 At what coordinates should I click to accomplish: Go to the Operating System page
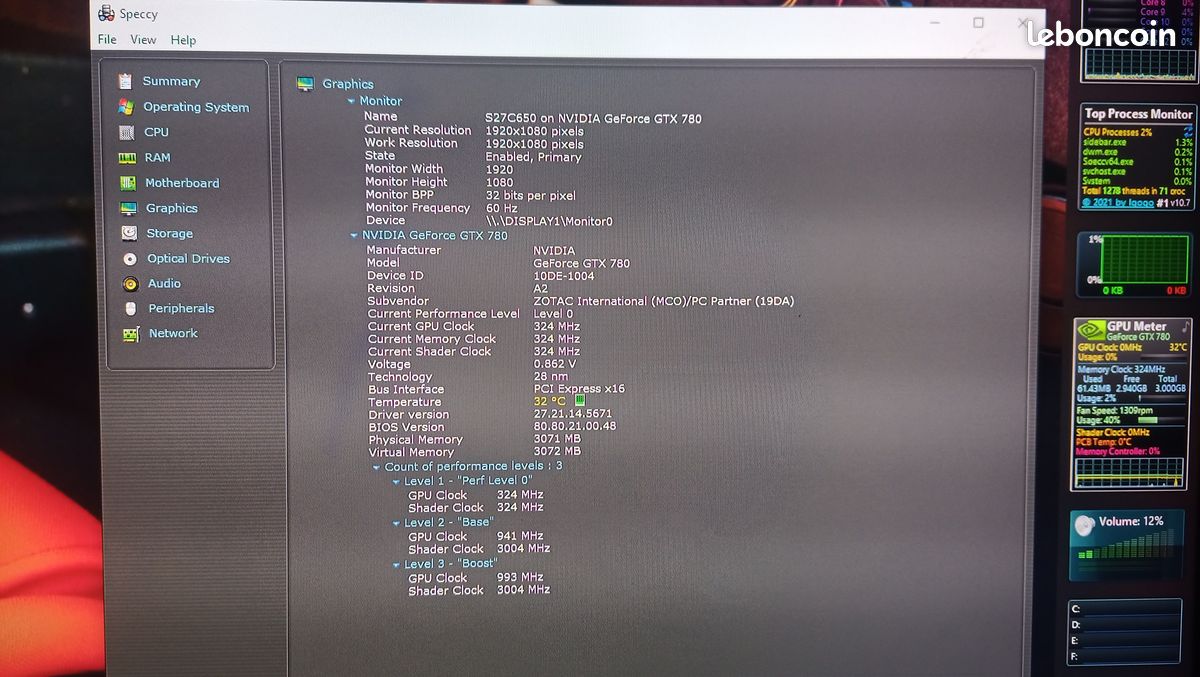[196, 107]
